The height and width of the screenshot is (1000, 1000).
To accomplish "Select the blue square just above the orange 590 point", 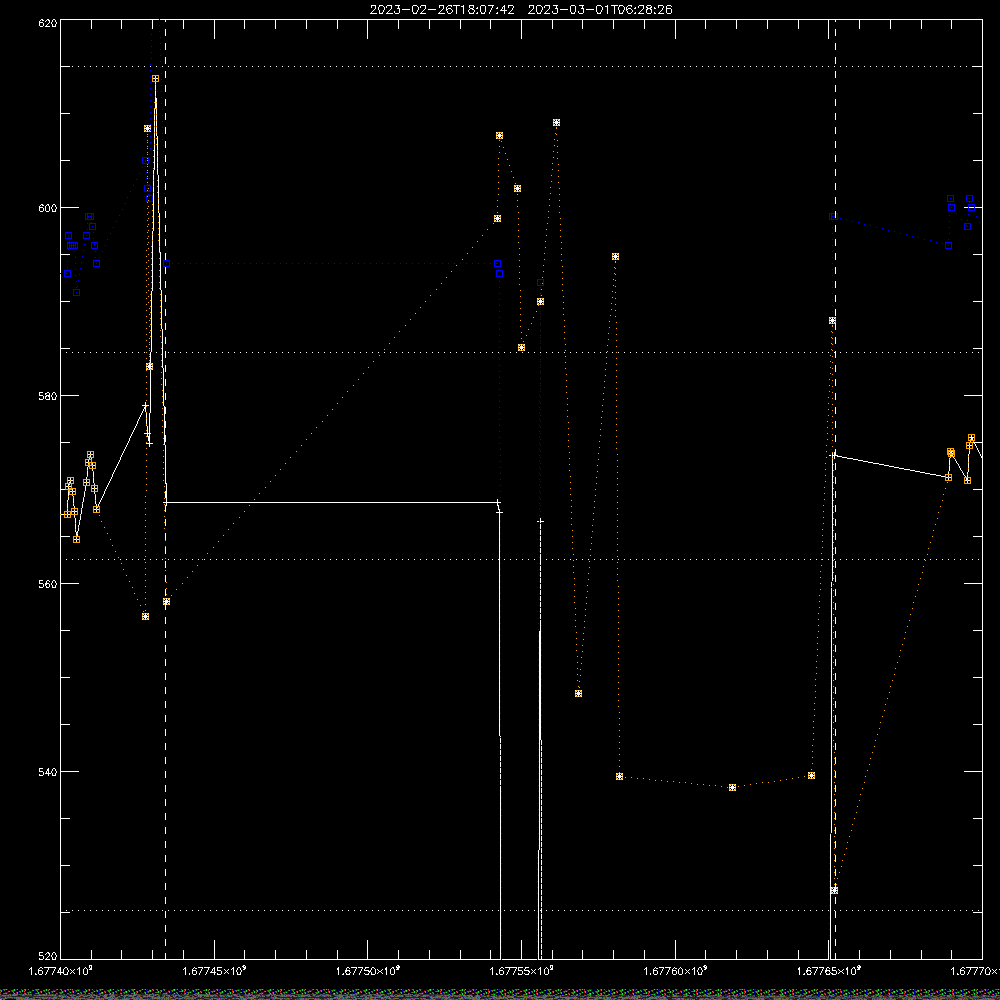I will 541,283.
